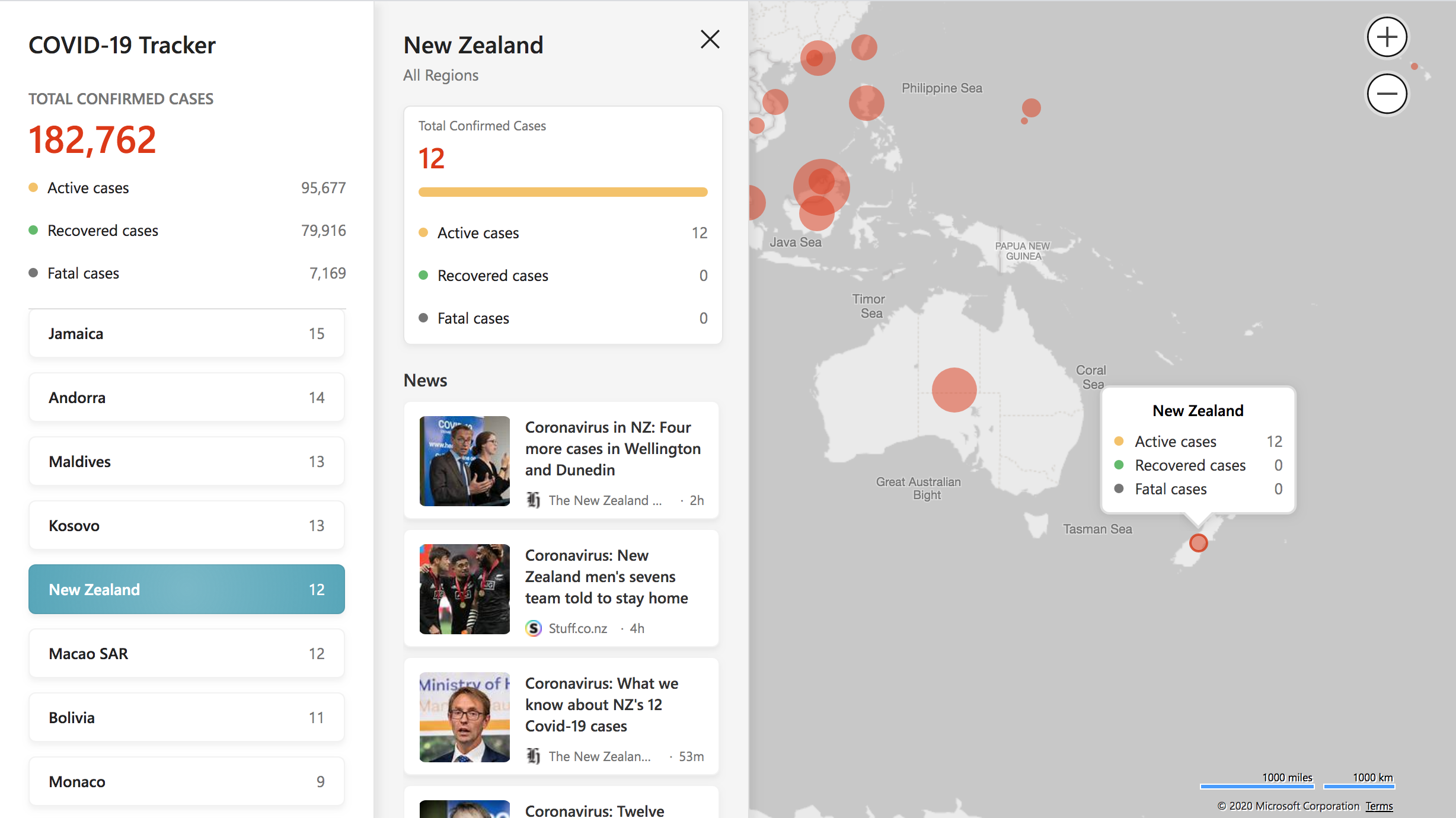The width and height of the screenshot is (1456, 818).
Task: Close the New Zealand details panel
Action: 710,40
